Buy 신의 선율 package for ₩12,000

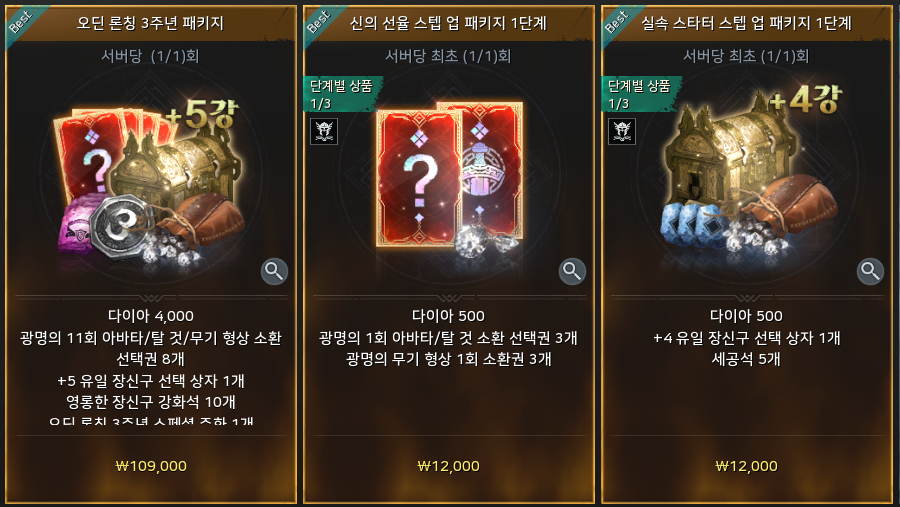click(x=449, y=466)
